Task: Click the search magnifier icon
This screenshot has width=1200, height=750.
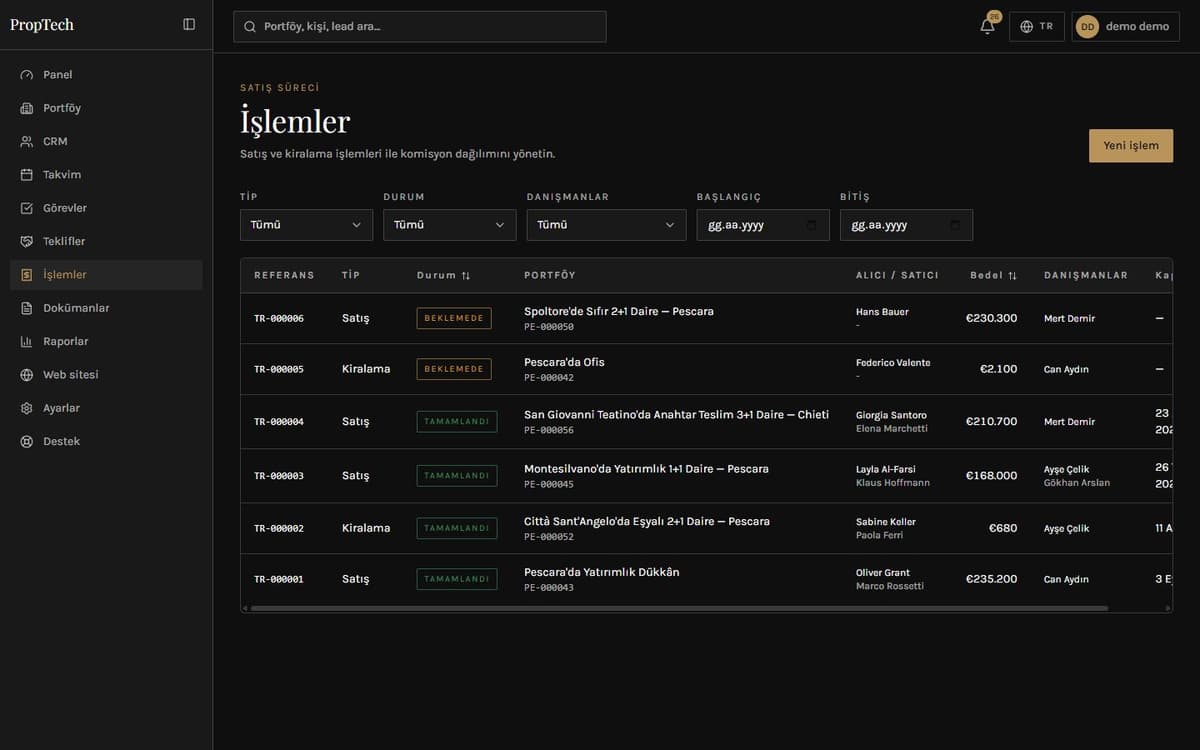Action: [x=250, y=27]
